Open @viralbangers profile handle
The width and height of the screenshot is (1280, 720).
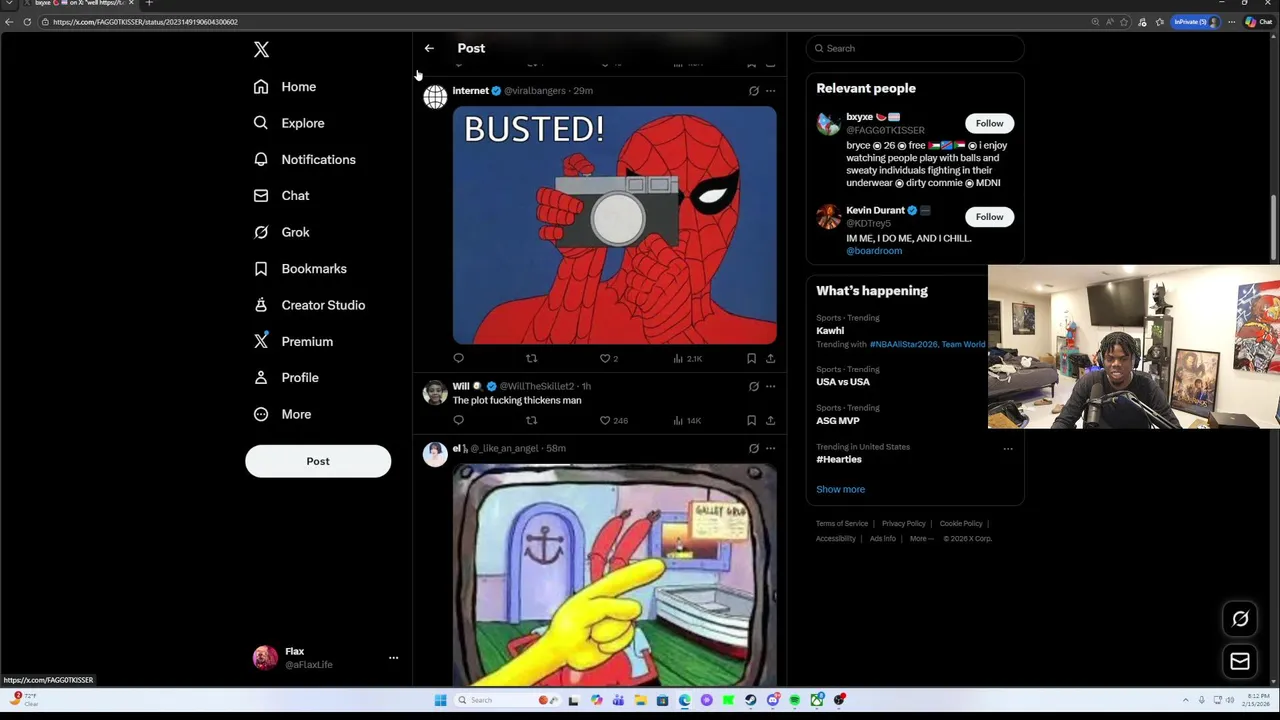point(535,91)
